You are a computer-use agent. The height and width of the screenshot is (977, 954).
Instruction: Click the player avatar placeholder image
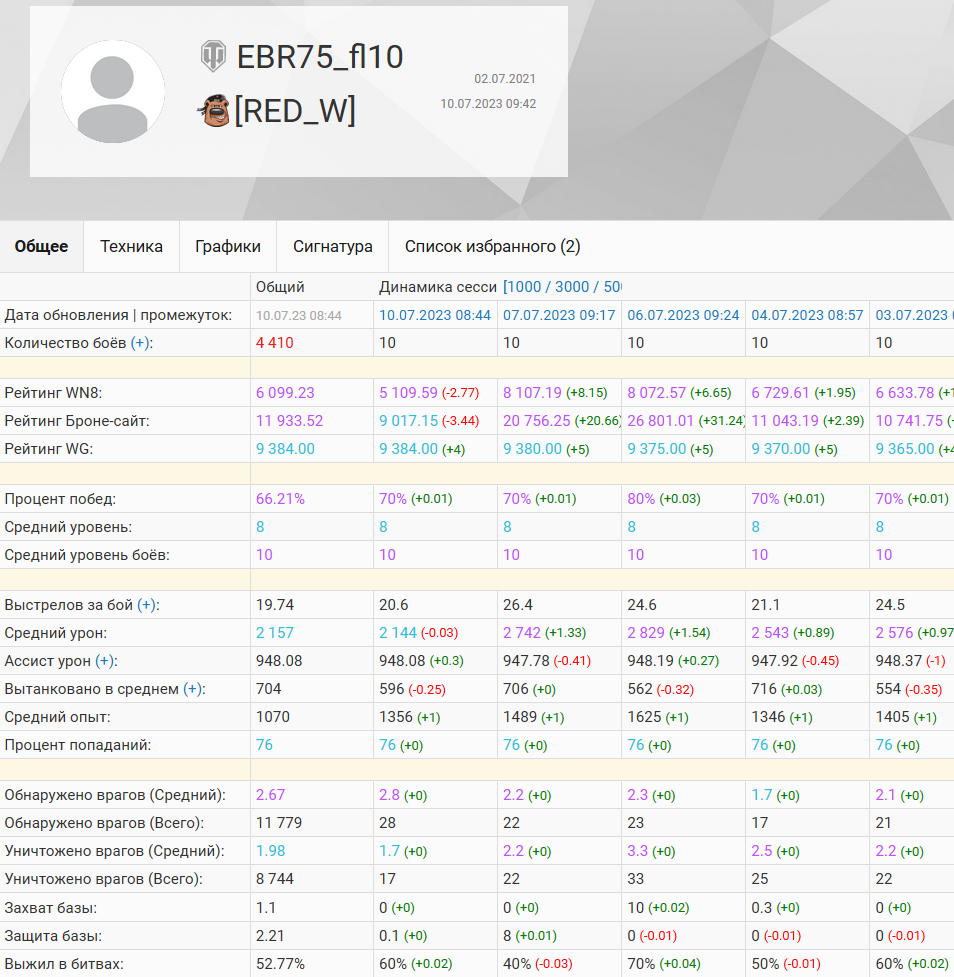[112, 92]
